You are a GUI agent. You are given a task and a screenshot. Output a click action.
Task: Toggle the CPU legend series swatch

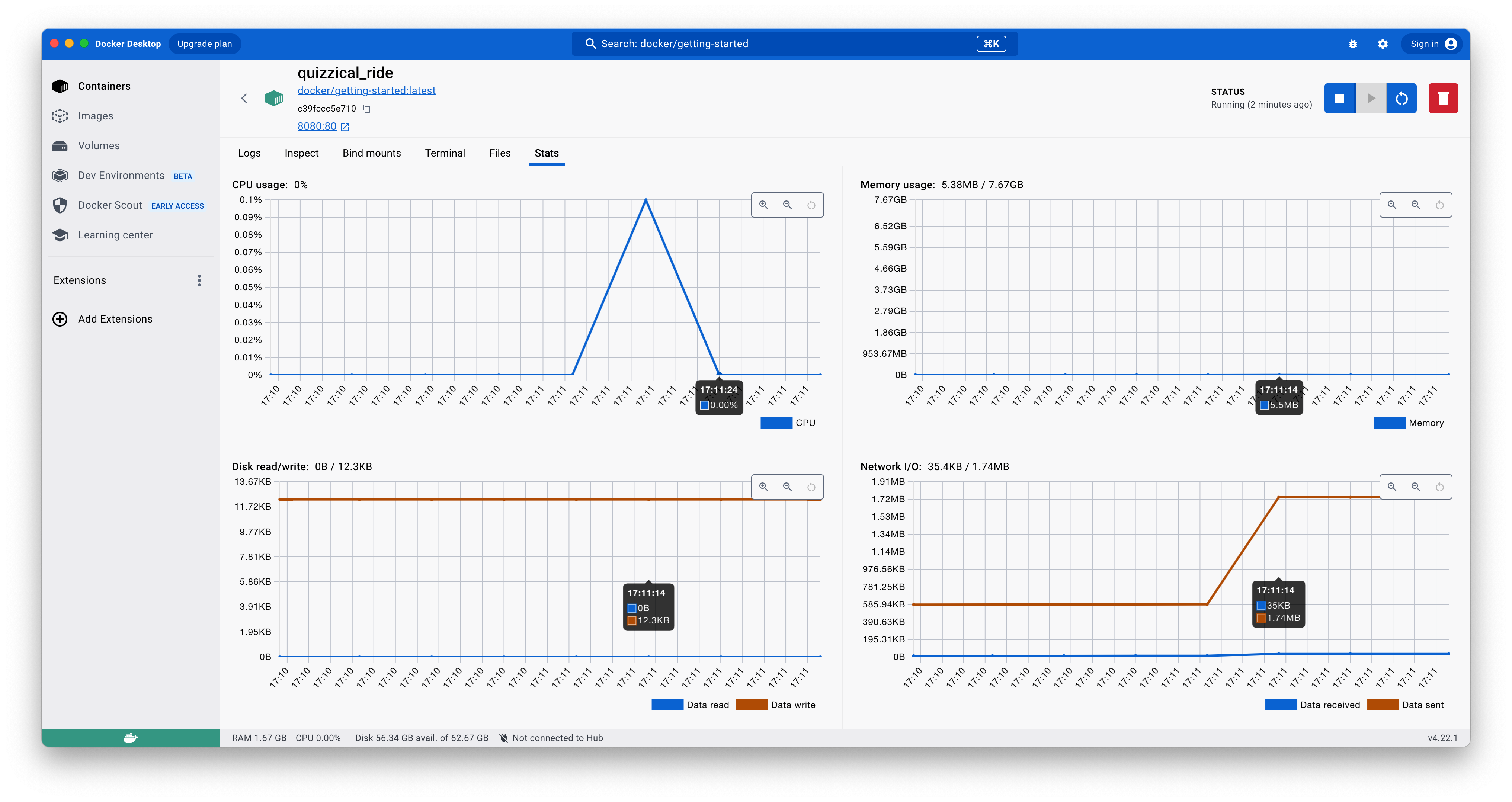point(776,423)
